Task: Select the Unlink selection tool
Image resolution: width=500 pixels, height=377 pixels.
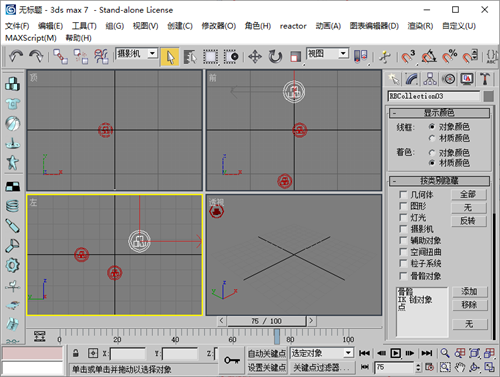Action: coord(81,56)
